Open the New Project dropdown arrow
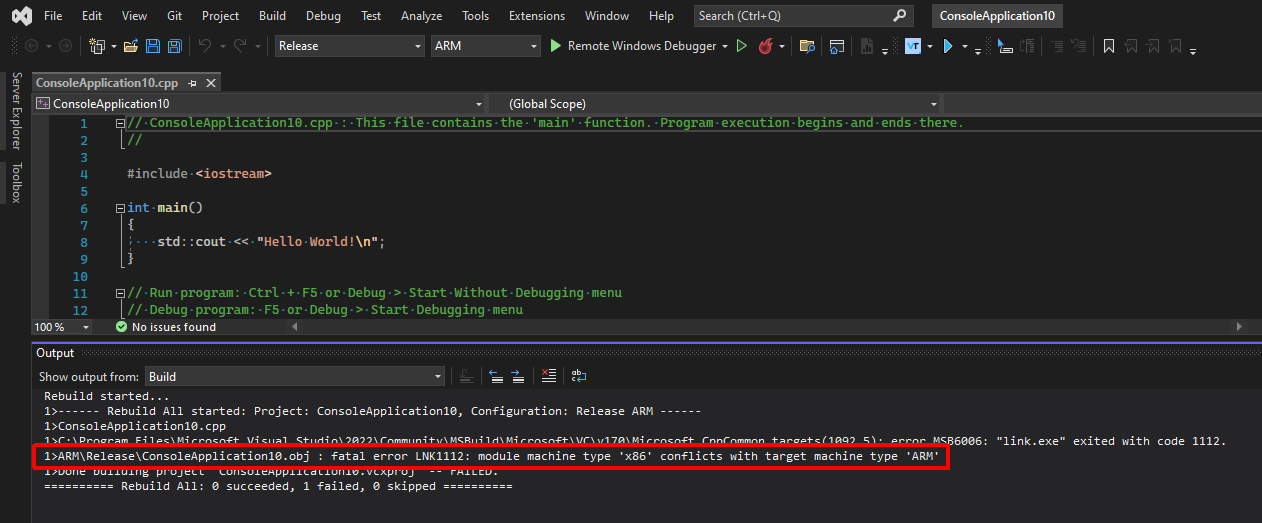This screenshot has height=523, width=1262. coord(113,46)
